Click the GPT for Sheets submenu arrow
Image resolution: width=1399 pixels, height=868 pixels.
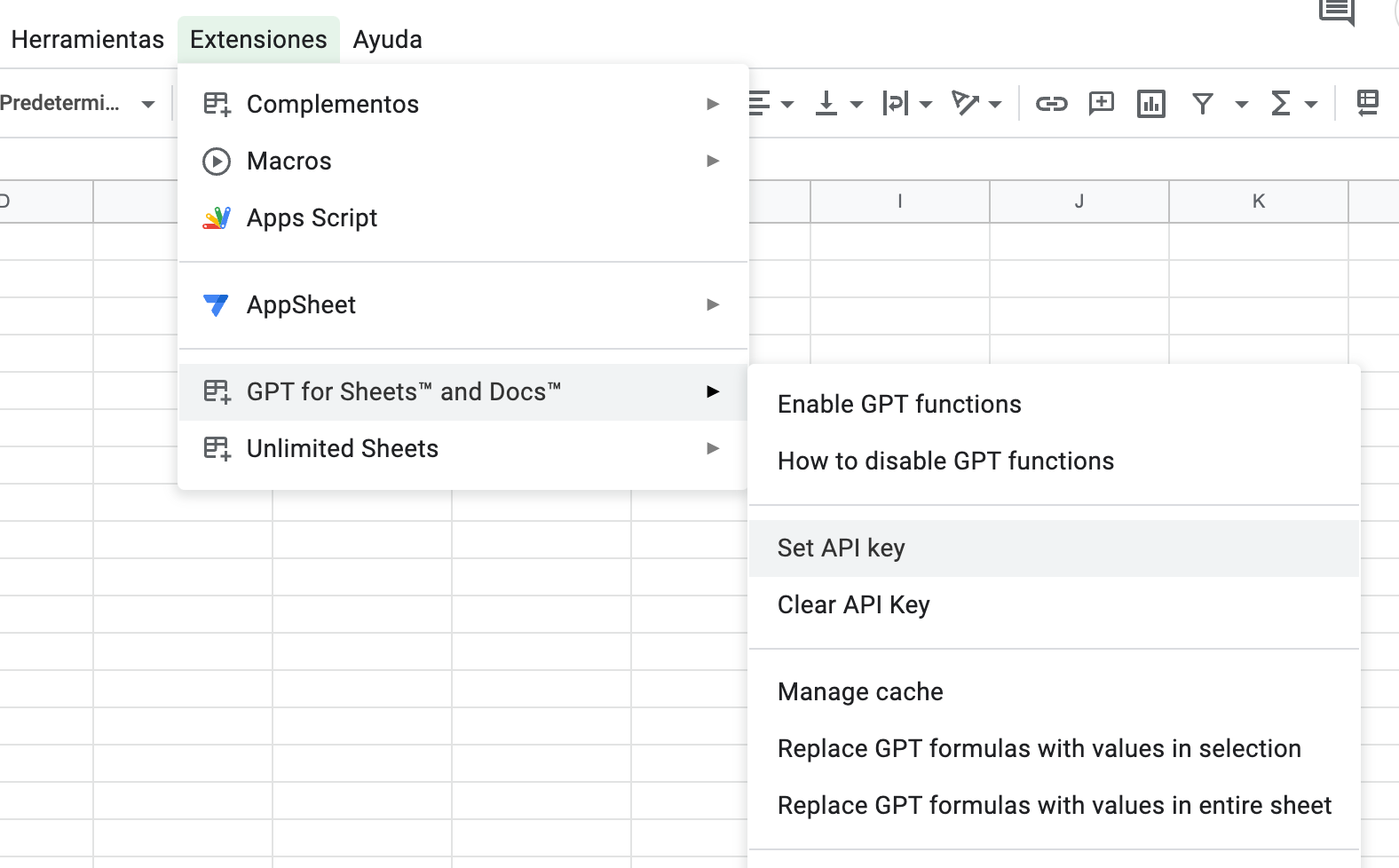(x=713, y=391)
